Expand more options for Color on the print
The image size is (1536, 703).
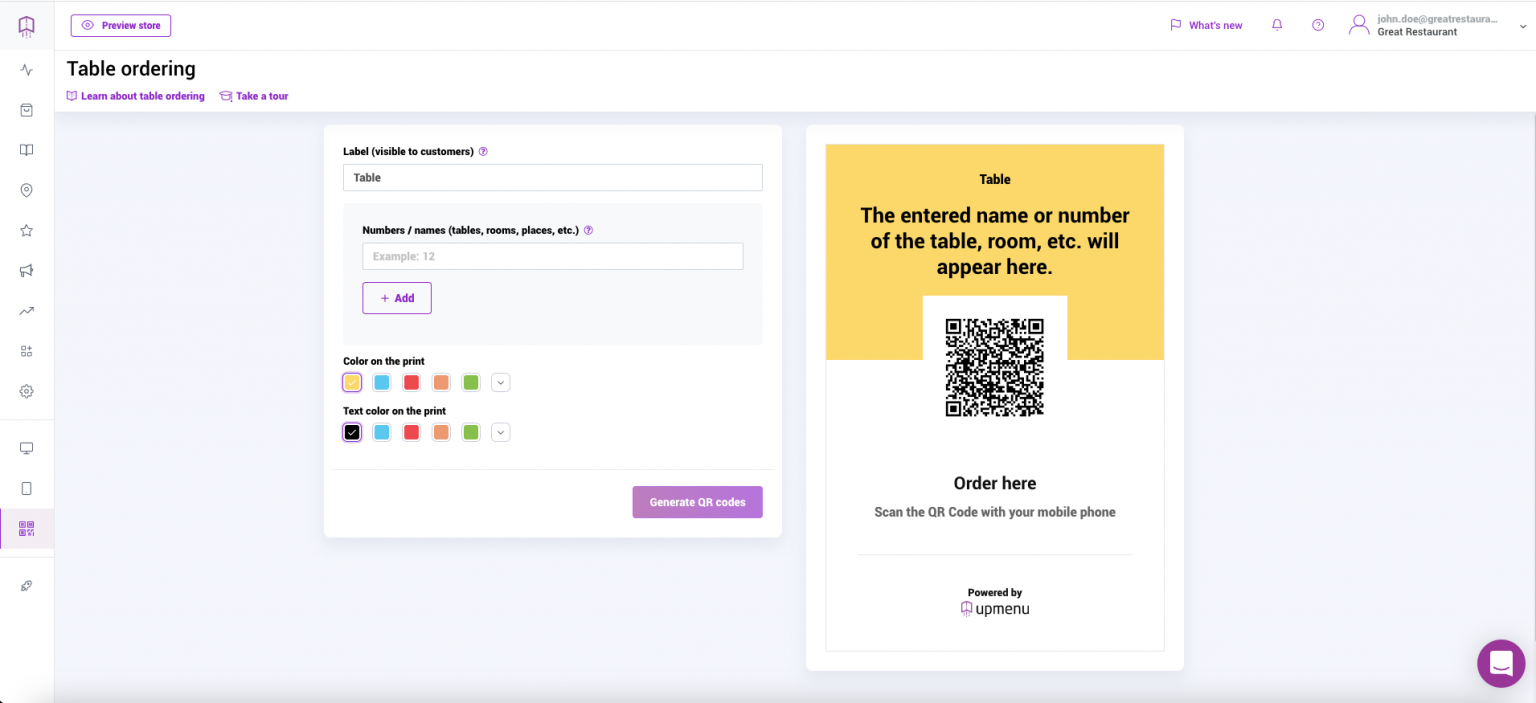point(501,382)
